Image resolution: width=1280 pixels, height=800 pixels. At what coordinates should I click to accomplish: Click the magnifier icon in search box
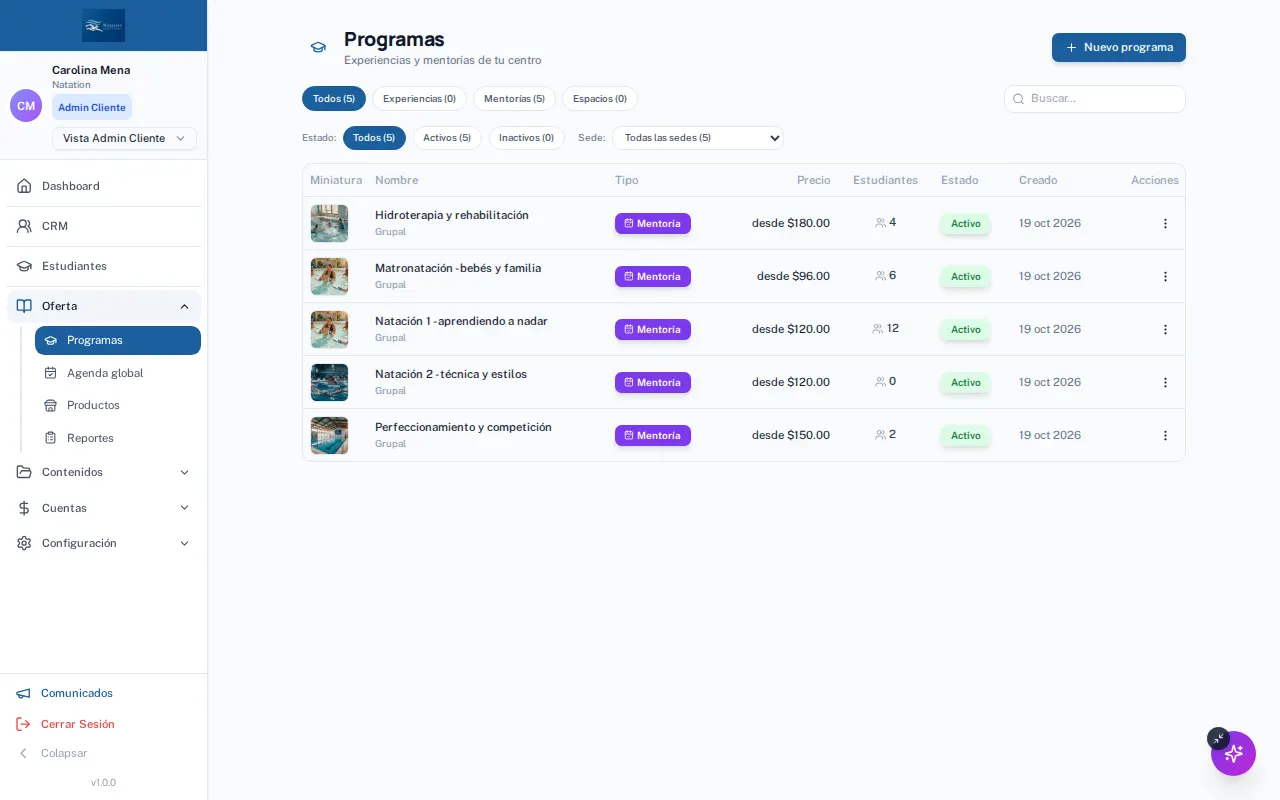click(x=1019, y=99)
